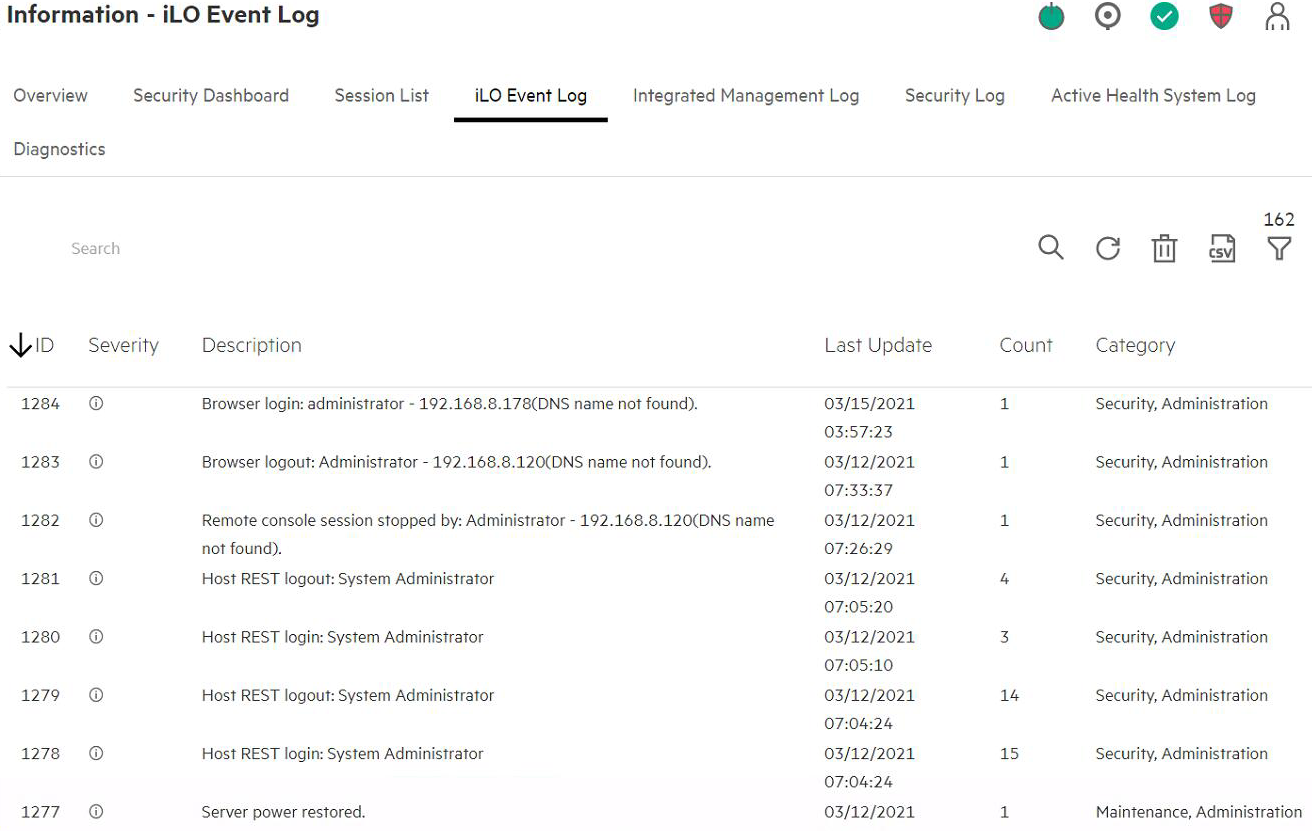
Task: Sort by the Last Update column header
Action: [877, 346]
